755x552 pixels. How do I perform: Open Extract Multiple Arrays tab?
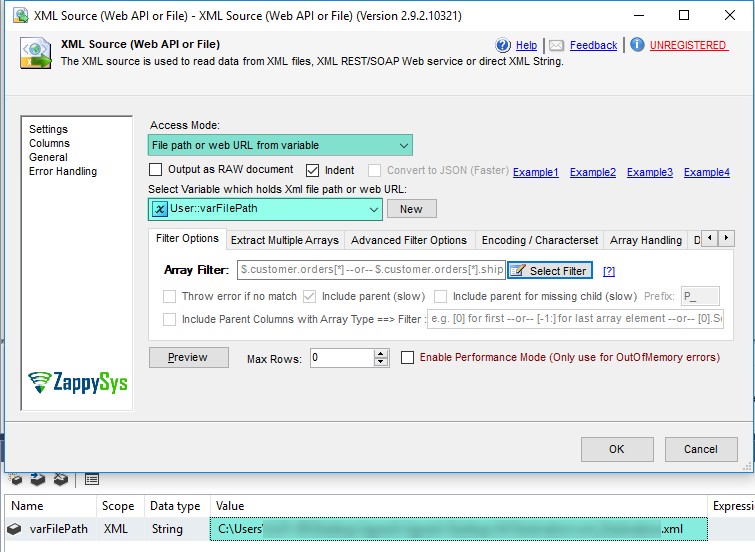(x=285, y=240)
